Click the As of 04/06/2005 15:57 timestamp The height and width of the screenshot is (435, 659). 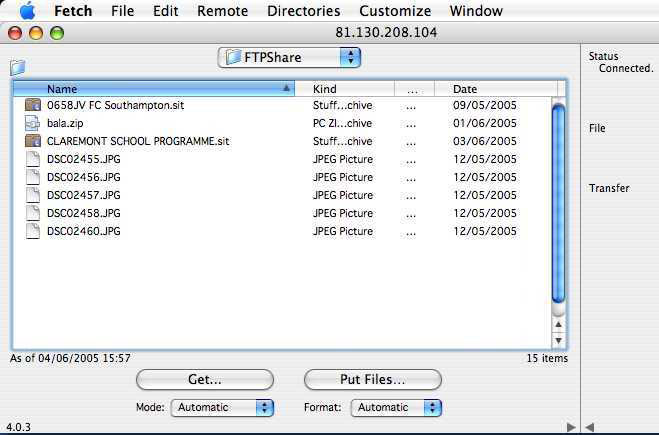click(x=70, y=358)
